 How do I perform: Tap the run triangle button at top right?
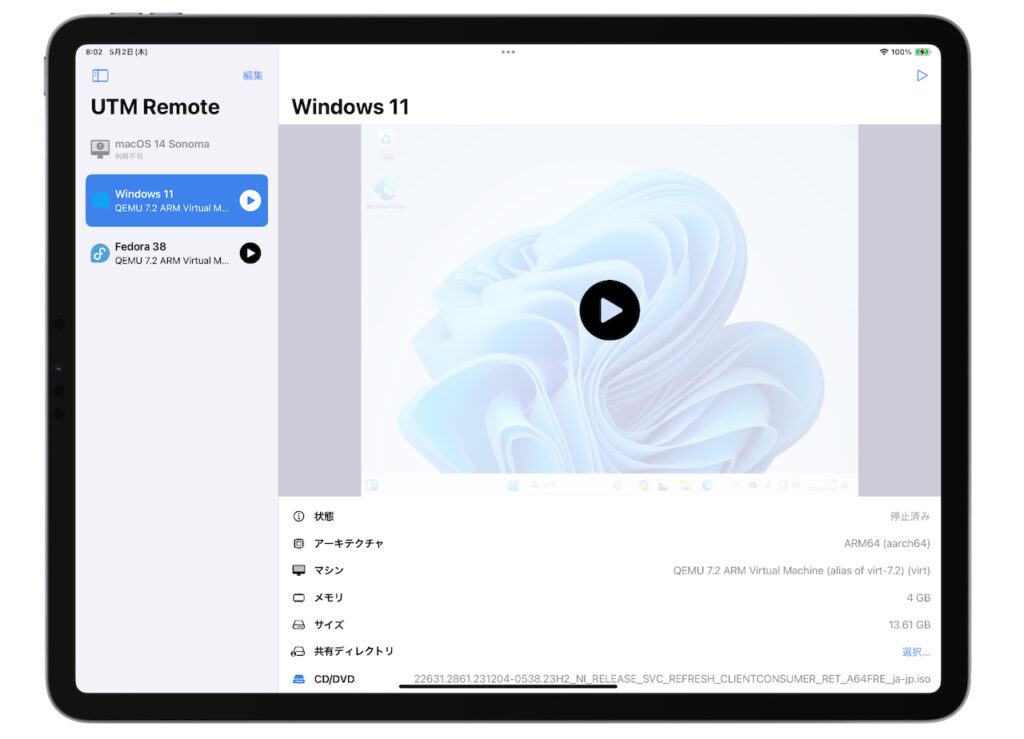point(922,75)
